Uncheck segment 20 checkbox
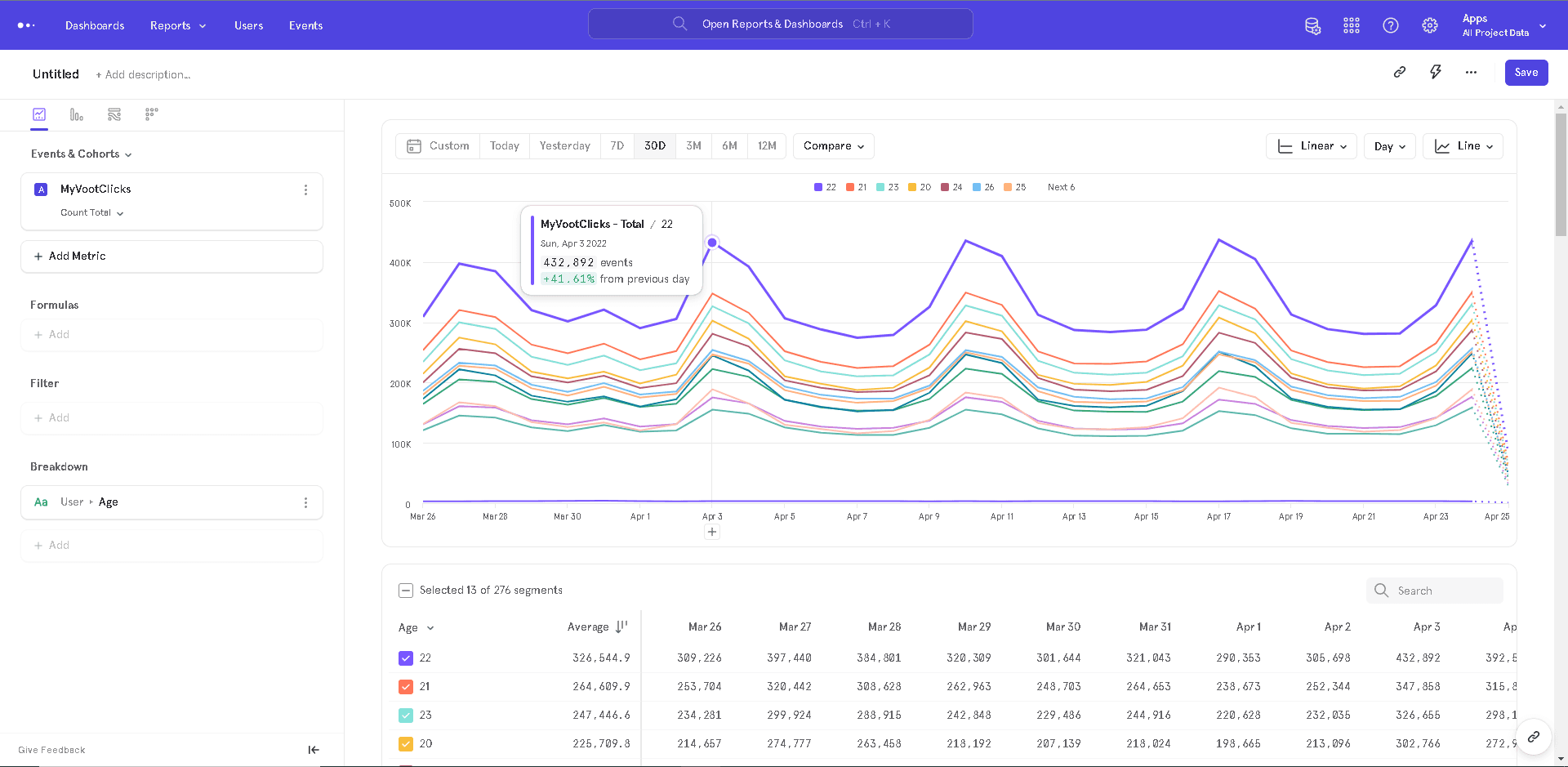This screenshot has width=1568, height=767. pos(406,743)
